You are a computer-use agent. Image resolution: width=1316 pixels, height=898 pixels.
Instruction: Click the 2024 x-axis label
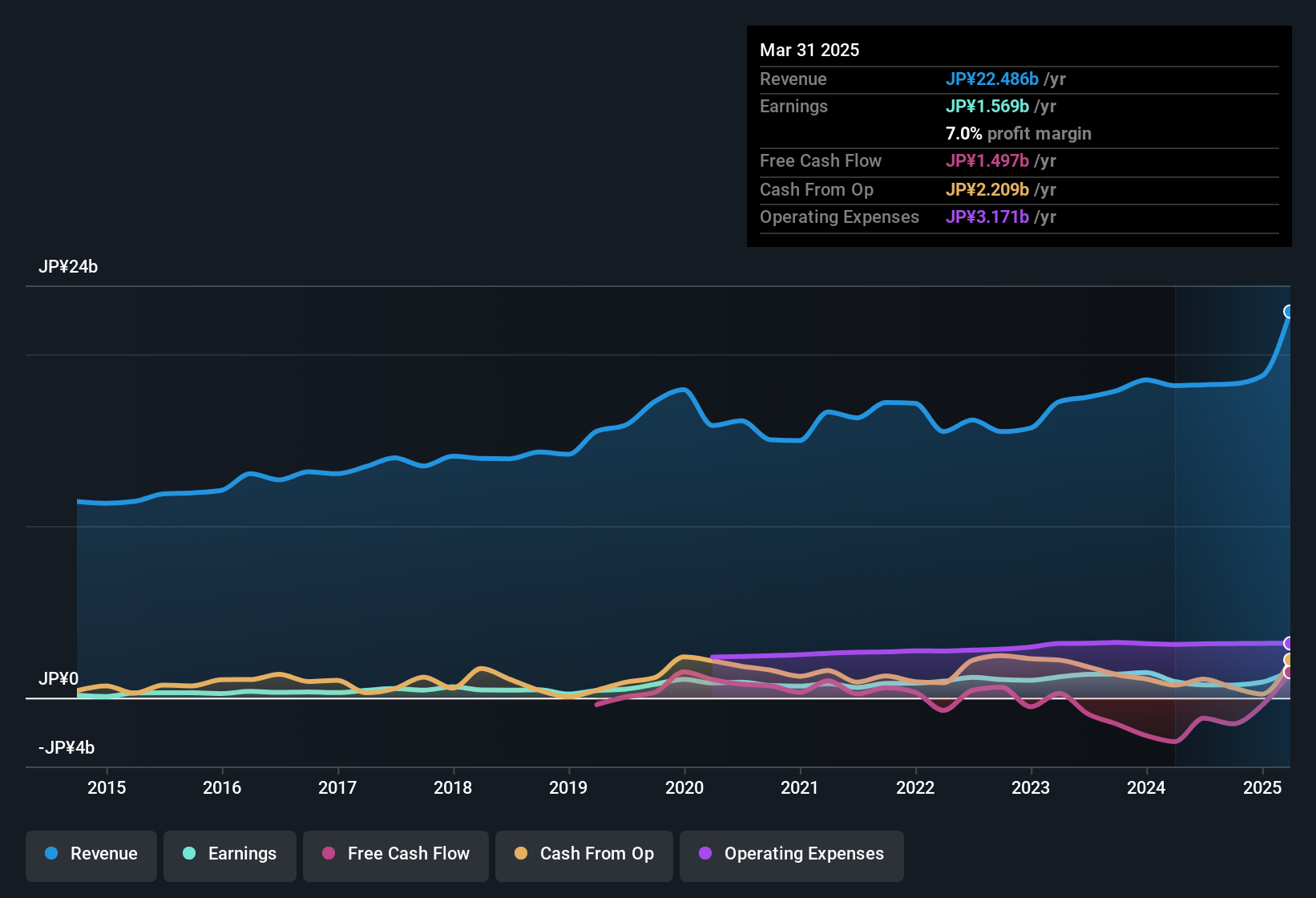tap(1146, 787)
